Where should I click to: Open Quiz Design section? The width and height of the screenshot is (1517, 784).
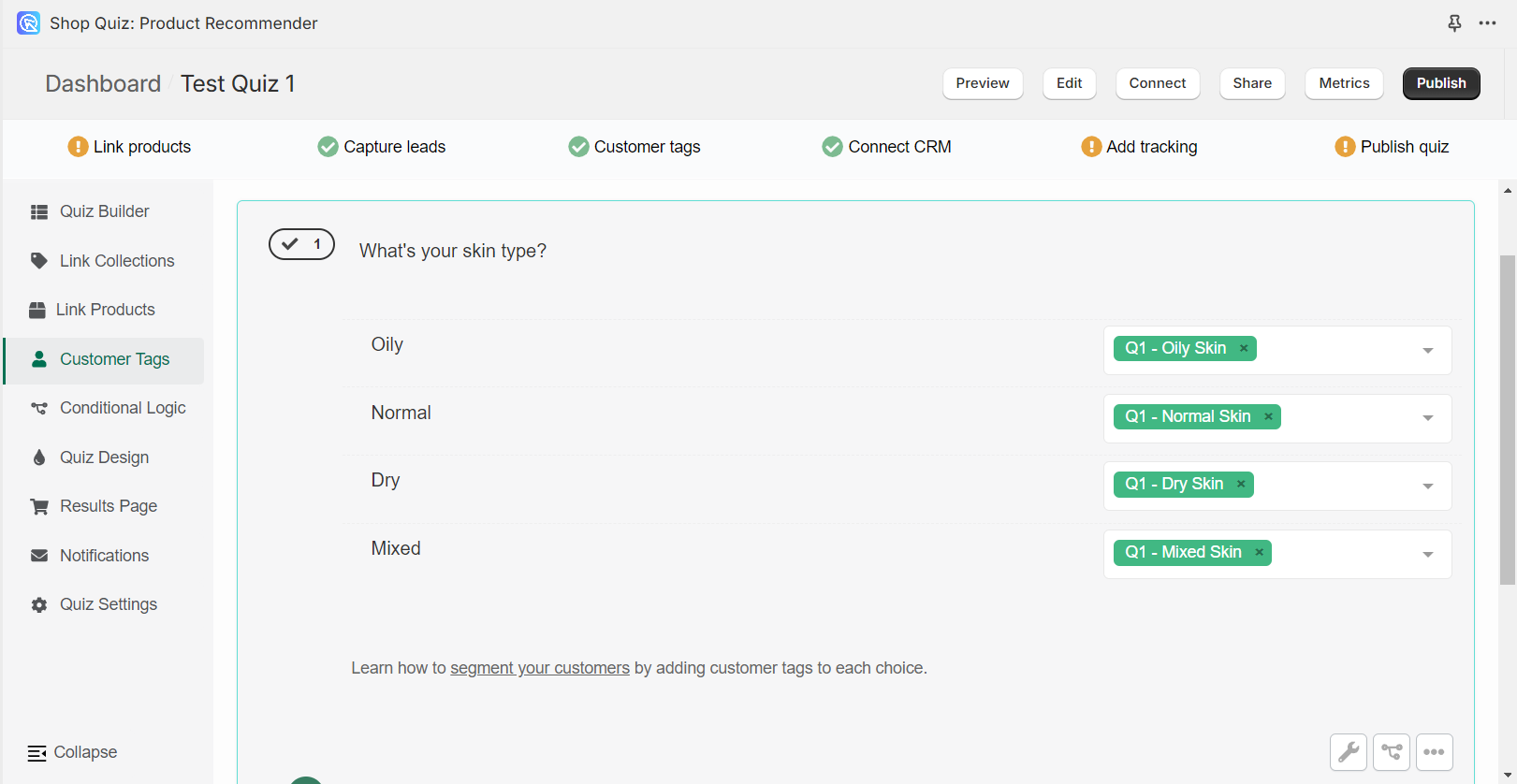(105, 457)
